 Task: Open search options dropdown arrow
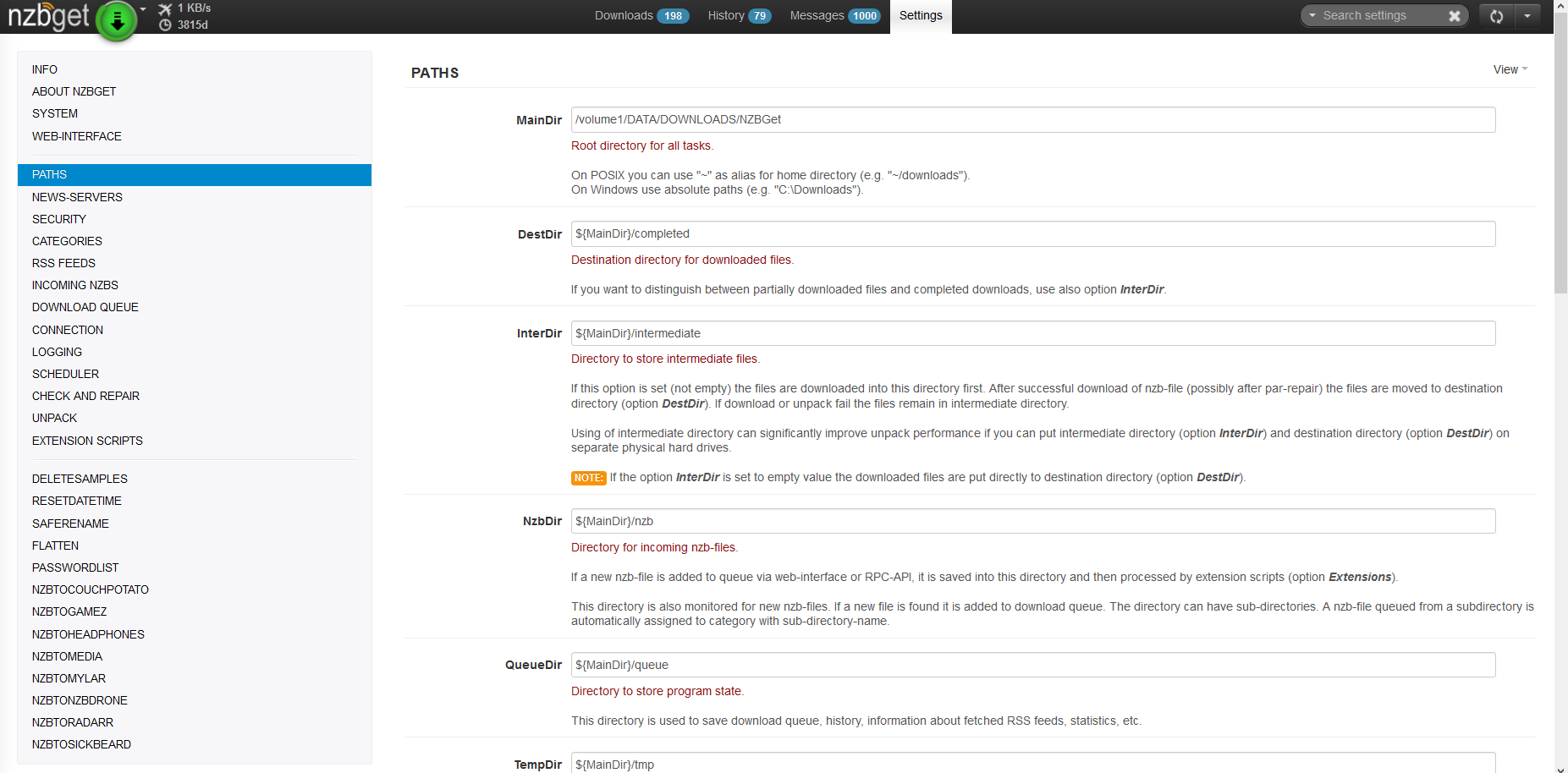pos(1312,15)
